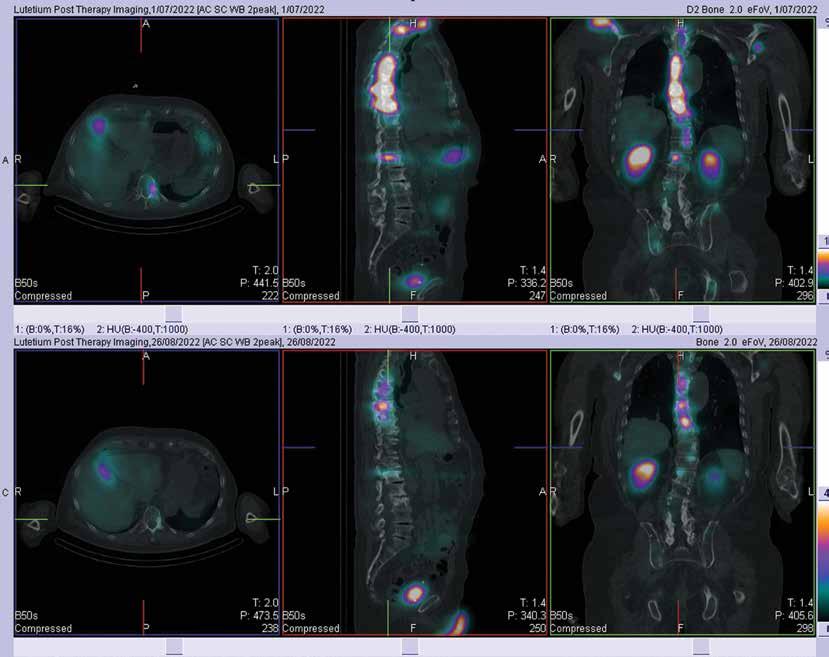Click '1: (B:0%,T:16%)' beneath the 1/07/2022 axial view

click(x=49, y=329)
